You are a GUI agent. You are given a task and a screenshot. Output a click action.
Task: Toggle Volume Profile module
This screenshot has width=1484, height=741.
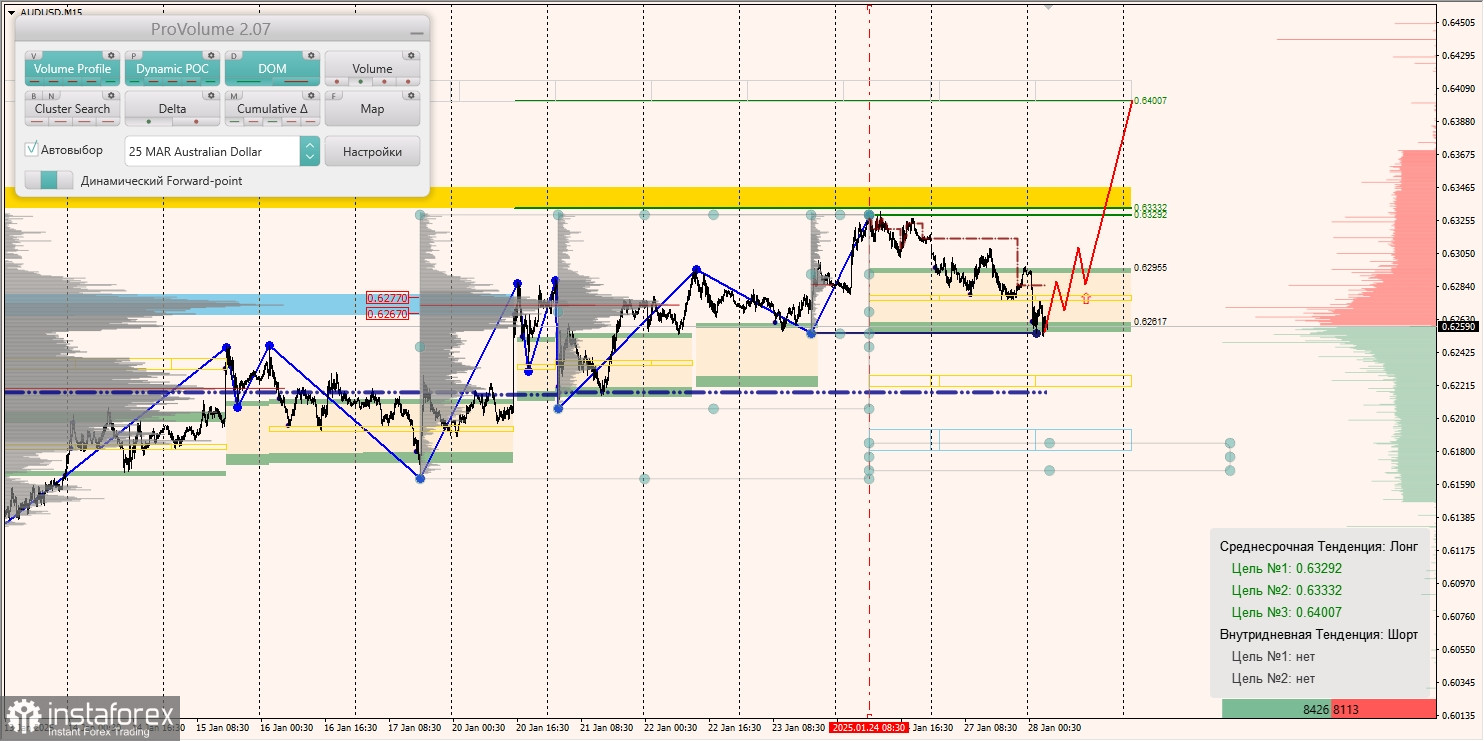[72, 69]
